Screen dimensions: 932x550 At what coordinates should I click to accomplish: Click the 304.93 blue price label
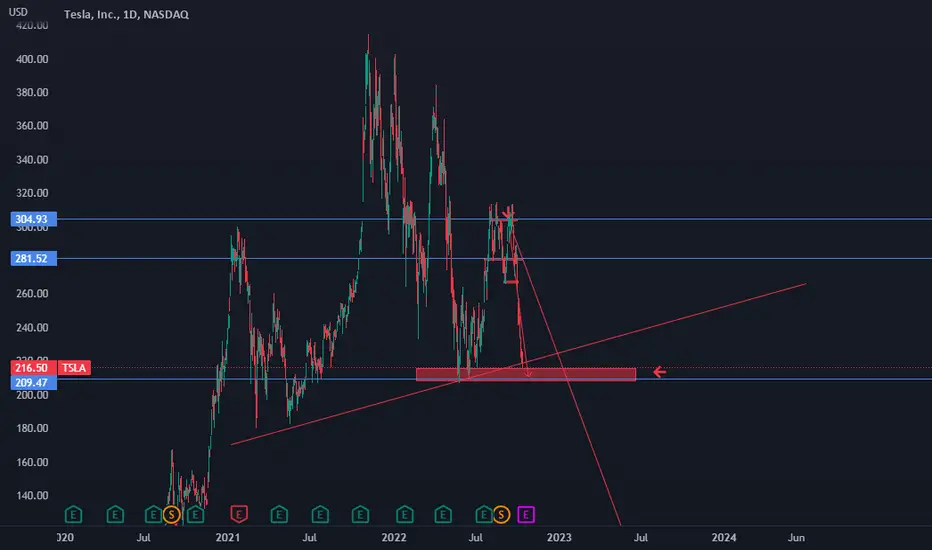tap(33, 219)
